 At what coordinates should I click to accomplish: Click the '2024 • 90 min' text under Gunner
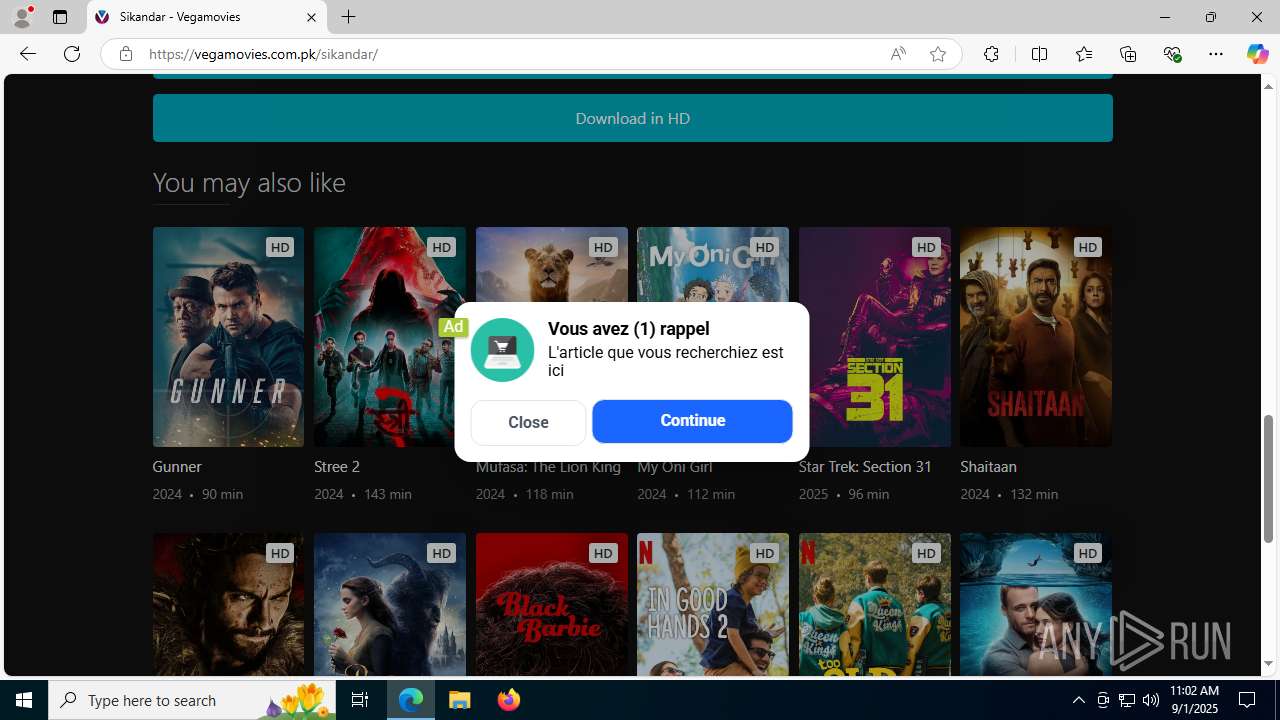pos(197,494)
